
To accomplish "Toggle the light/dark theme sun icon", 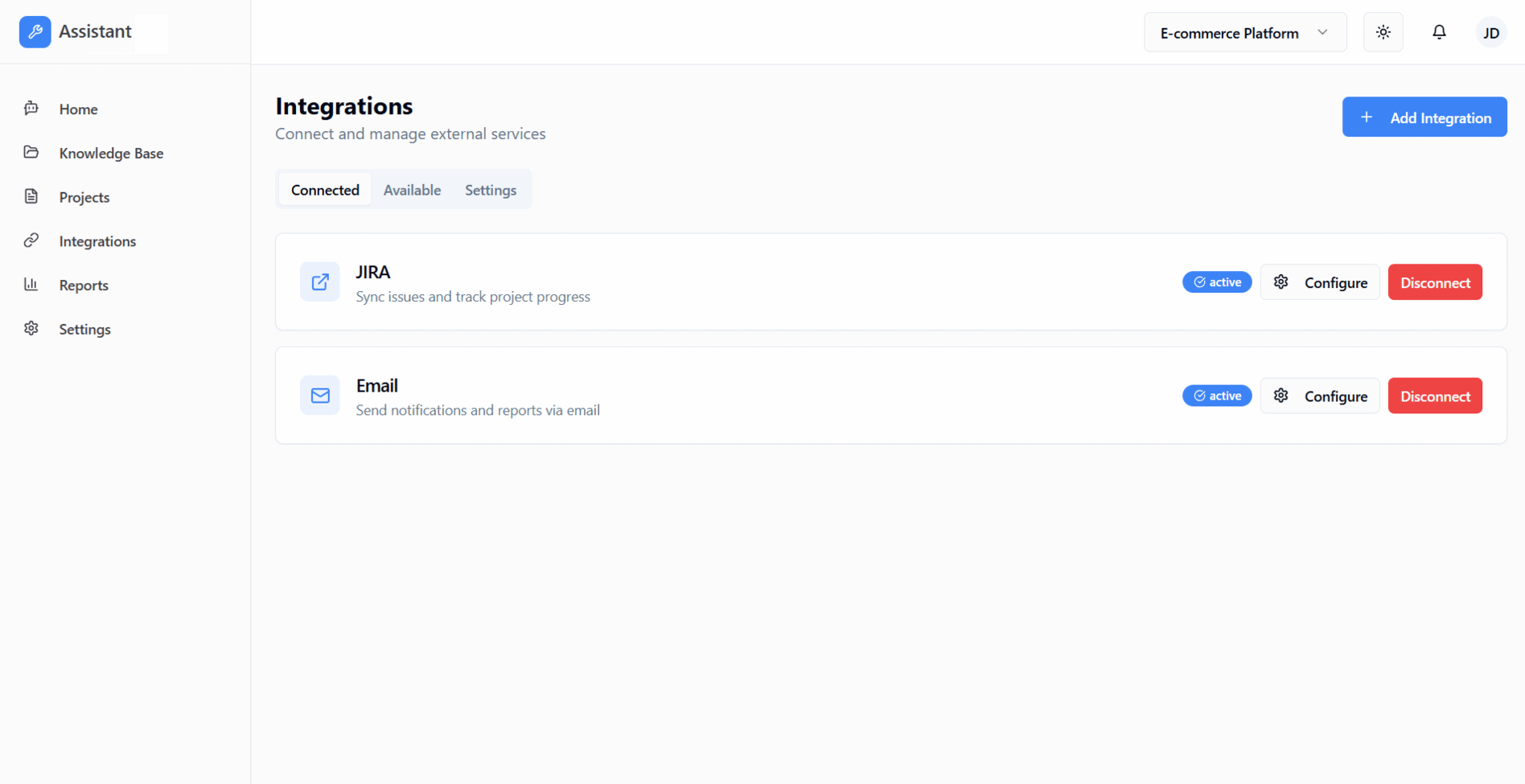I will coord(1383,32).
